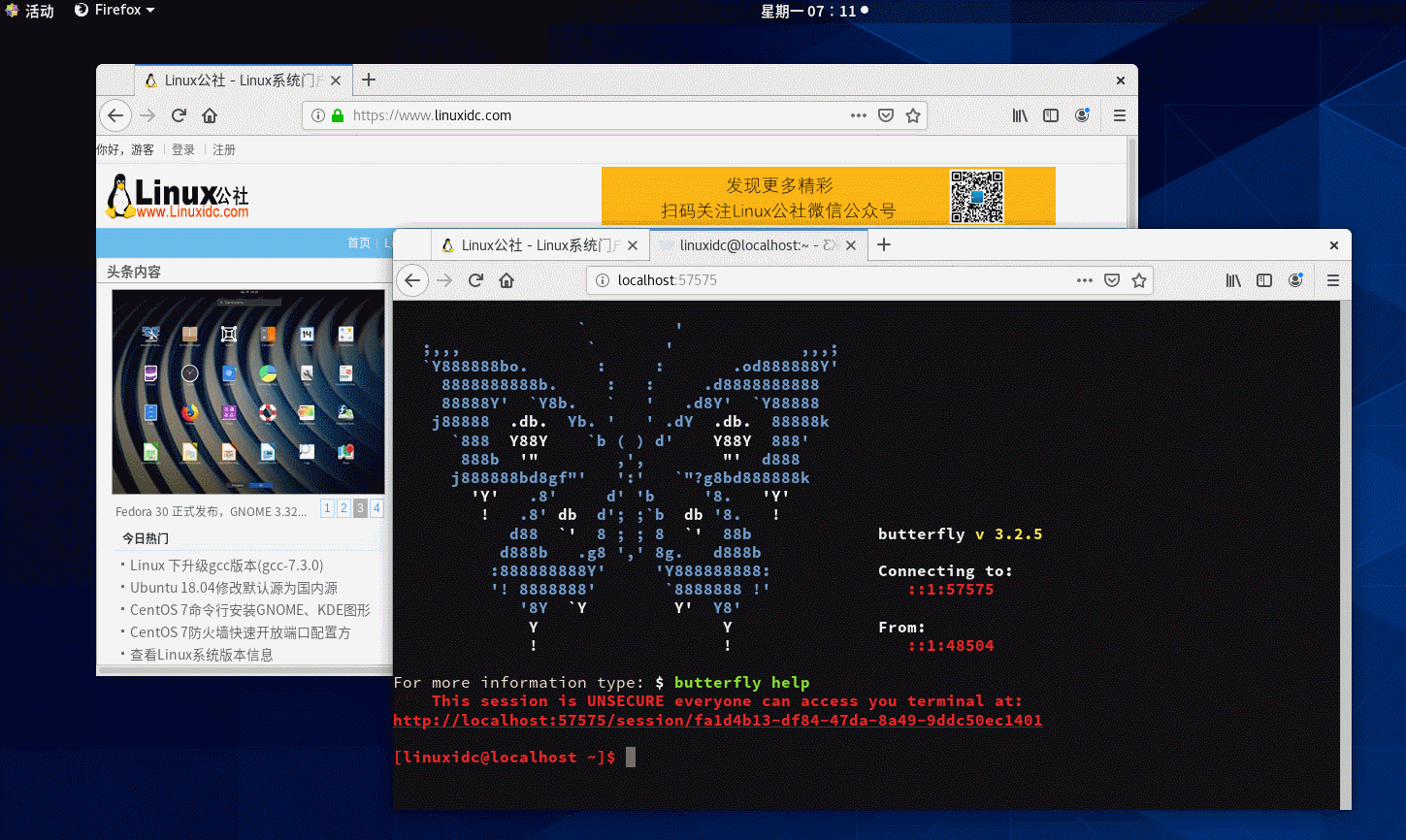Viewport: 1406px width, 840px height.
Task: Open clock calendar 星期一 07:11
Action: (x=813, y=11)
